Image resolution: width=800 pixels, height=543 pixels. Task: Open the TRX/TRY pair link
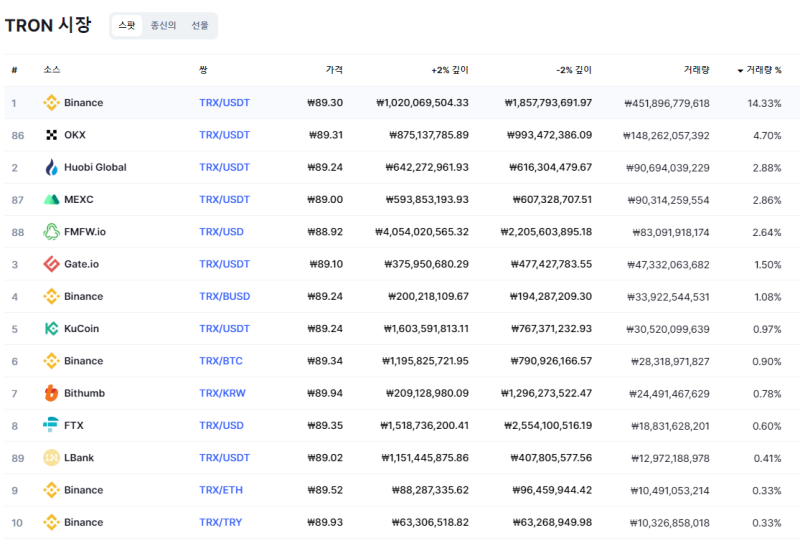click(220, 522)
